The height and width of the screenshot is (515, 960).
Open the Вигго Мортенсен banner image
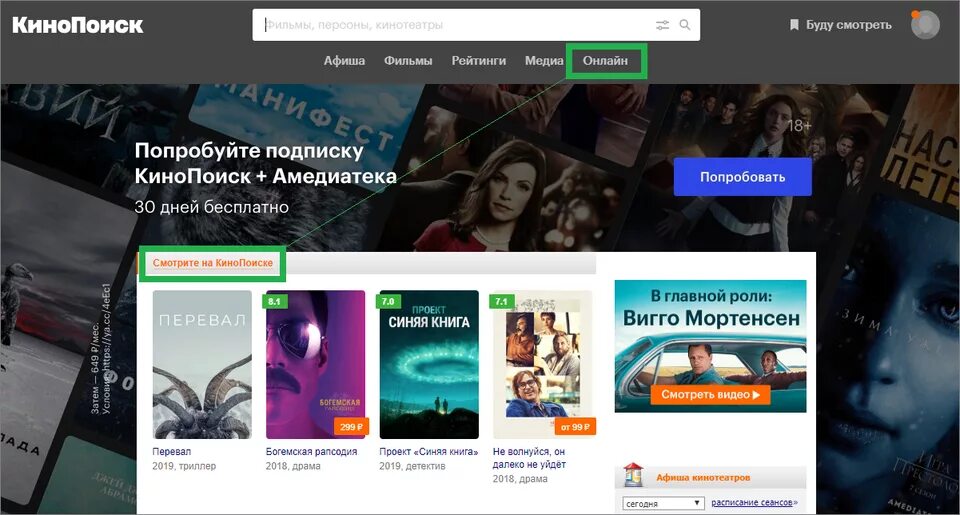click(x=710, y=346)
